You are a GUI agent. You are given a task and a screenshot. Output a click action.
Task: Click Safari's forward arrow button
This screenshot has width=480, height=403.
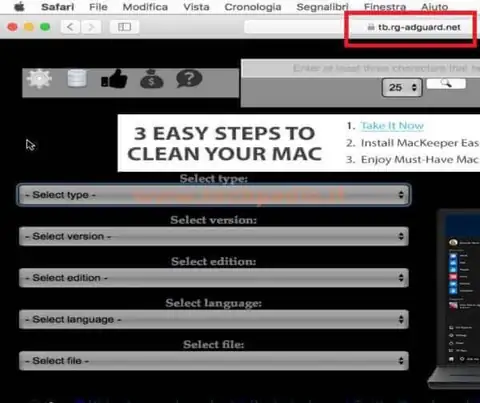pyautogui.click(x=91, y=27)
